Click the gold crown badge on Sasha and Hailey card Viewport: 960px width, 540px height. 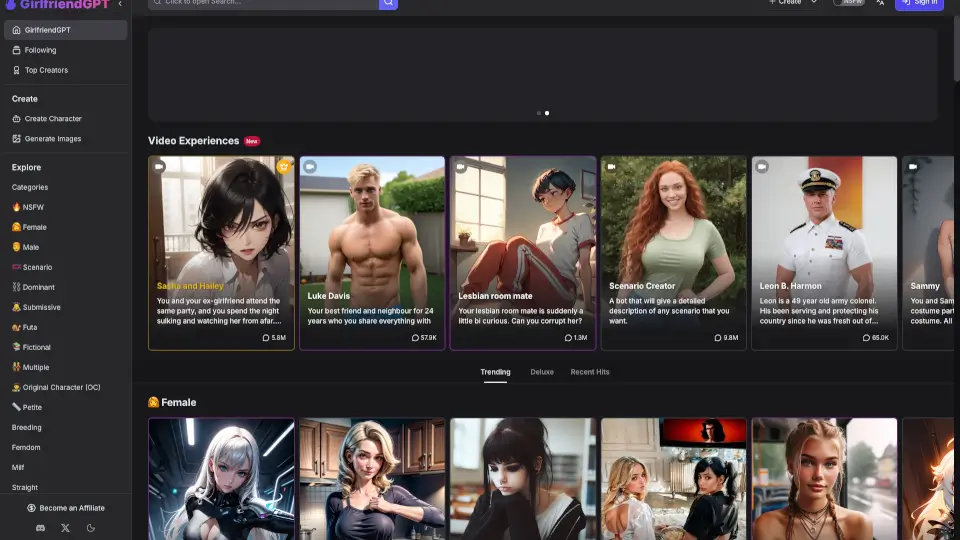click(x=283, y=167)
